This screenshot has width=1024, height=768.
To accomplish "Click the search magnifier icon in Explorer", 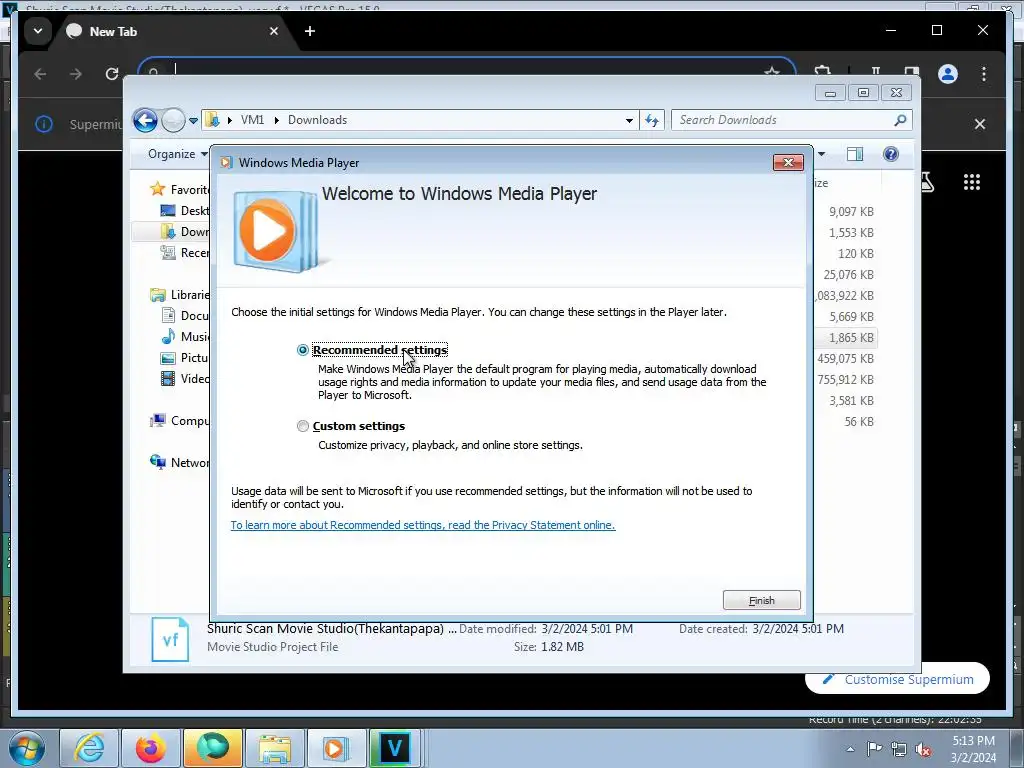I will [901, 120].
